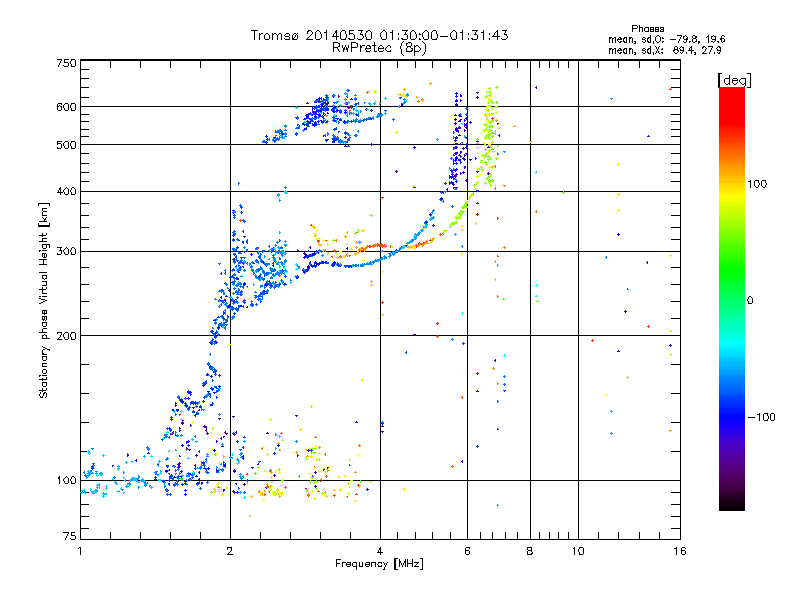This screenshot has height=600, width=800.
Task: Click the x-axis label '16'
Action: tap(680, 551)
